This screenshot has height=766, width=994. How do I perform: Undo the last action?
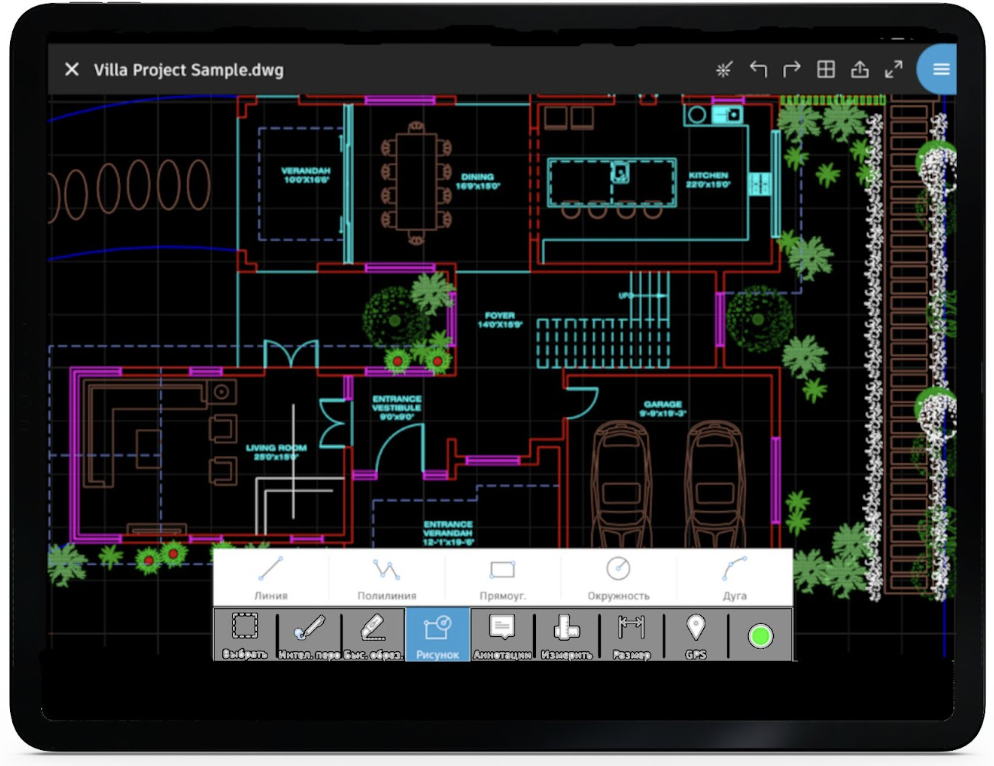[758, 69]
